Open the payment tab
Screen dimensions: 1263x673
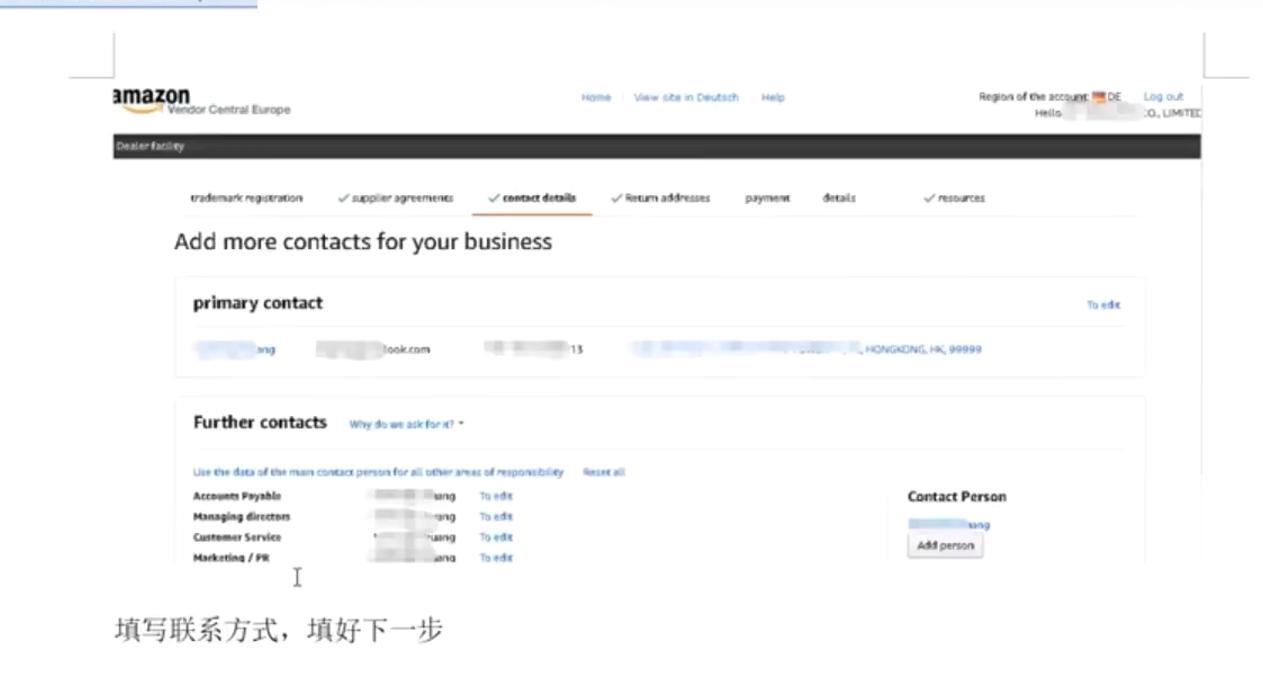pos(767,198)
